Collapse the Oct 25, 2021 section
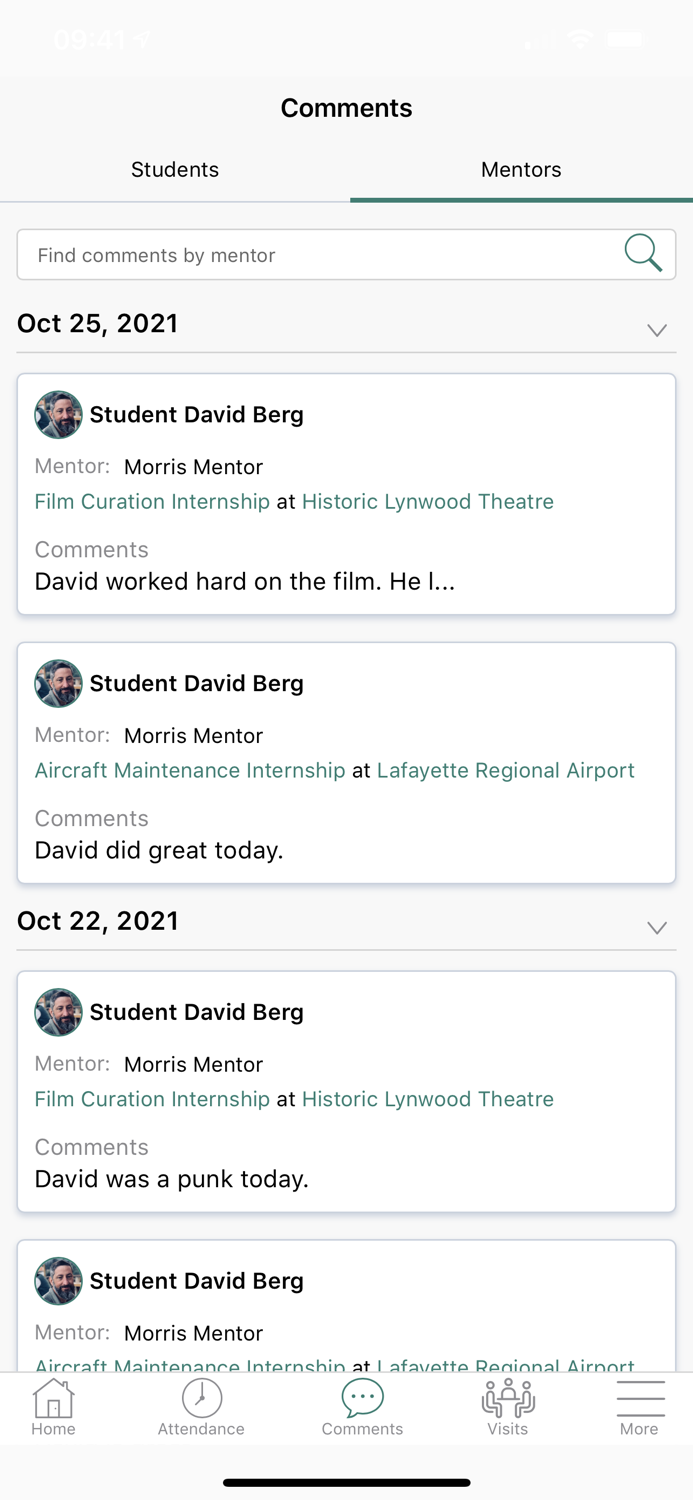Screen dimensions: 693x1500 (x=656, y=330)
